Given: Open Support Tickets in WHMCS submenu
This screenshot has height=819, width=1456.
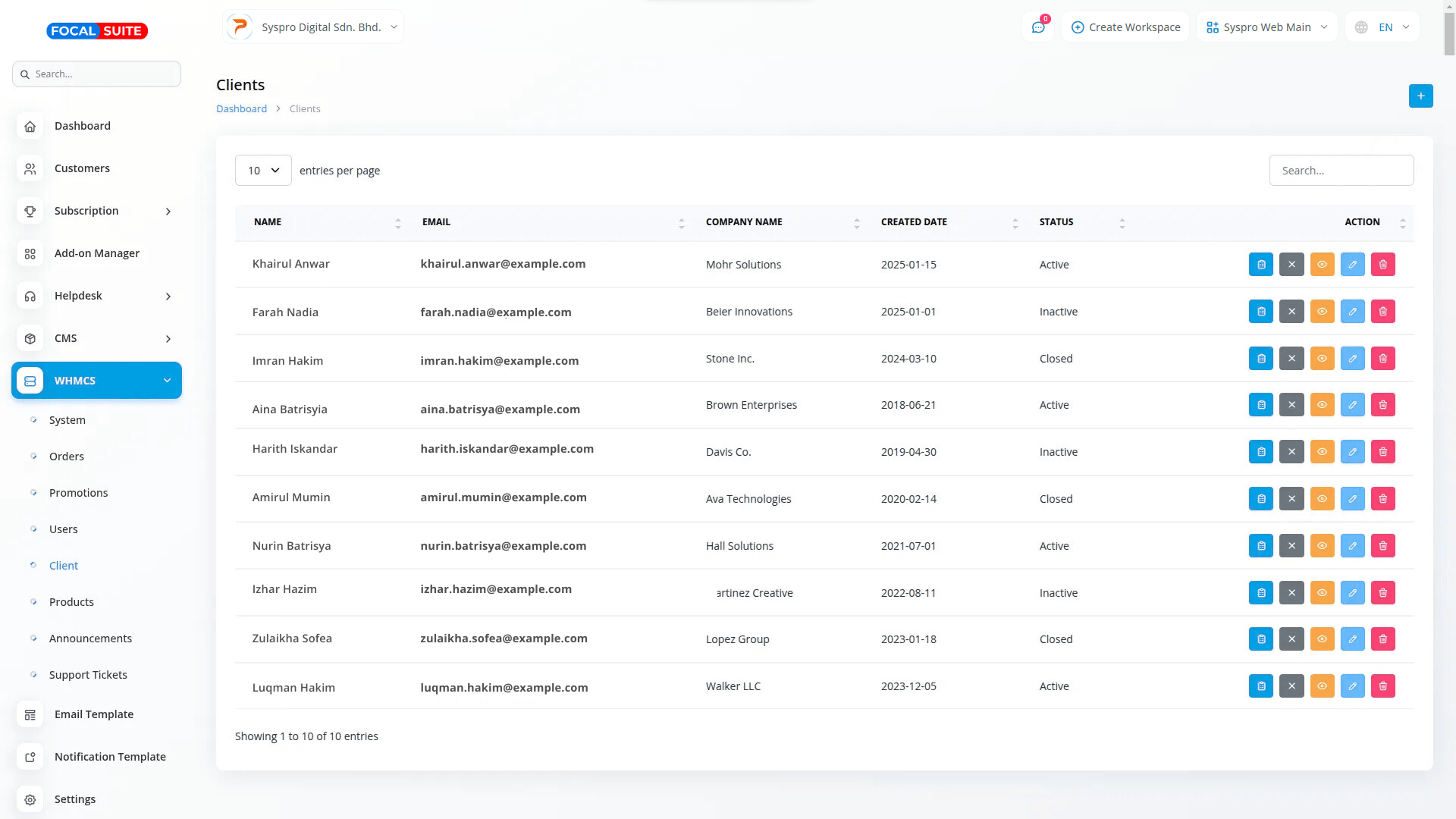Looking at the screenshot, I should pyautogui.click(x=88, y=675).
